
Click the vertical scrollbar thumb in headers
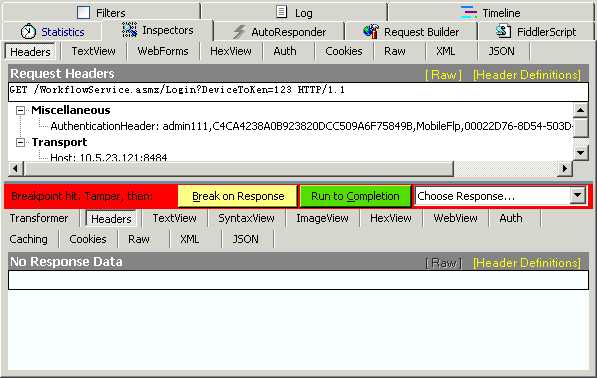click(x=581, y=128)
